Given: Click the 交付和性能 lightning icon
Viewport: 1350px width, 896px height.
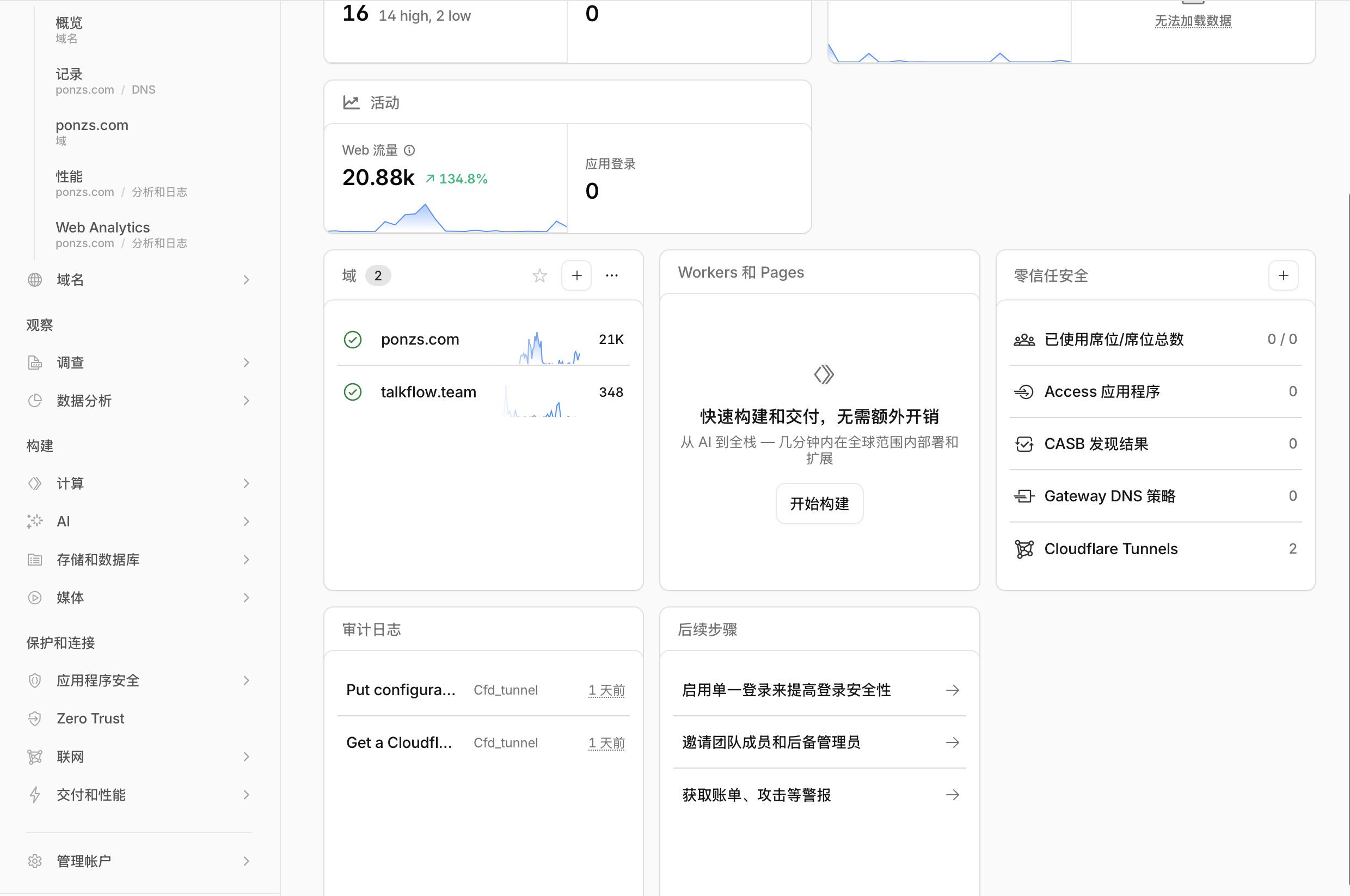Looking at the screenshot, I should point(35,794).
